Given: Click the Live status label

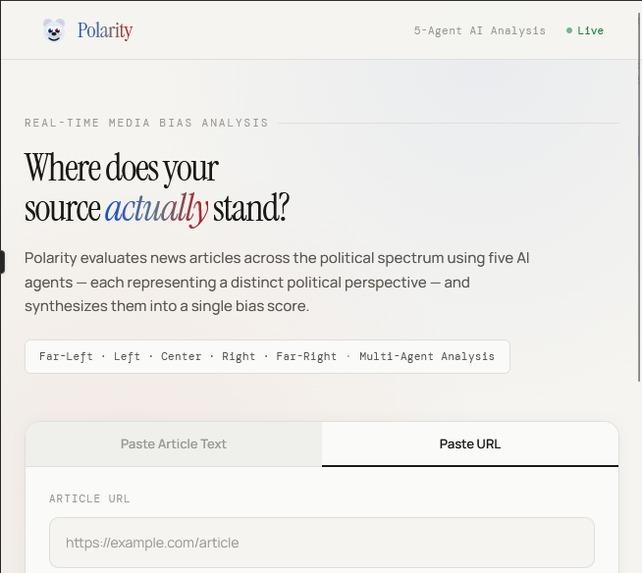Looking at the screenshot, I should click(590, 31).
